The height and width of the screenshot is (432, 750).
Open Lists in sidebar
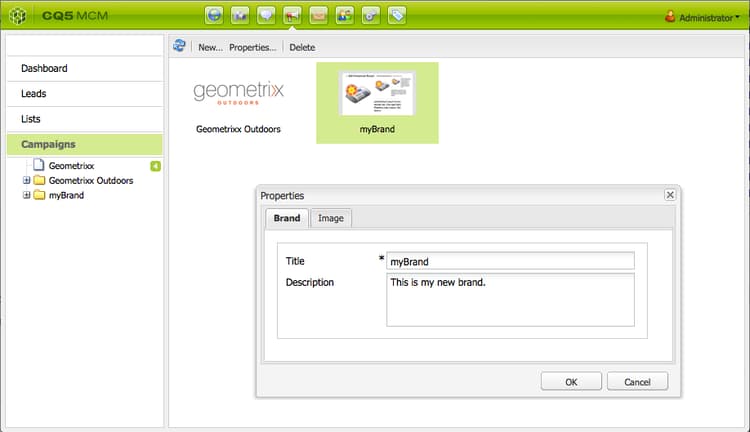pyautogui.click(x=85, y=119)
